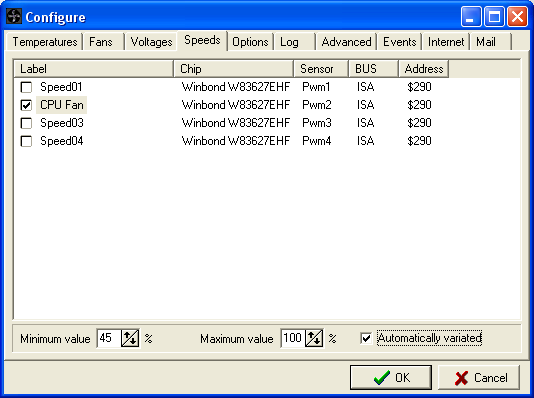Select the Speed04 row label

pos(62,141)
